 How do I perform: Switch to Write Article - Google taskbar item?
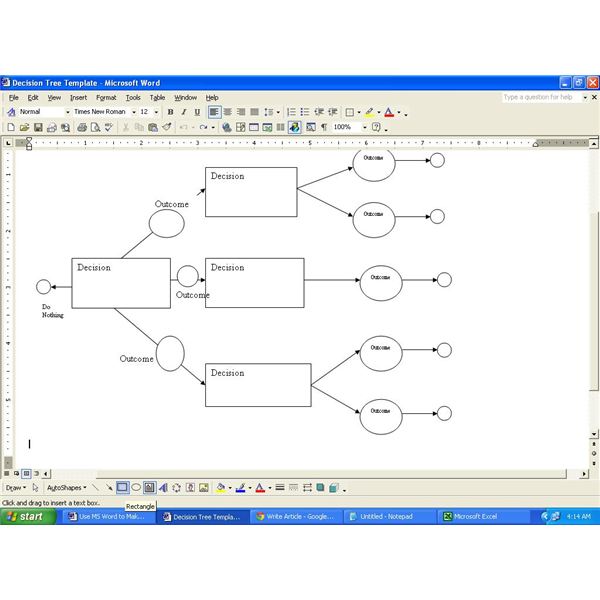295,517
